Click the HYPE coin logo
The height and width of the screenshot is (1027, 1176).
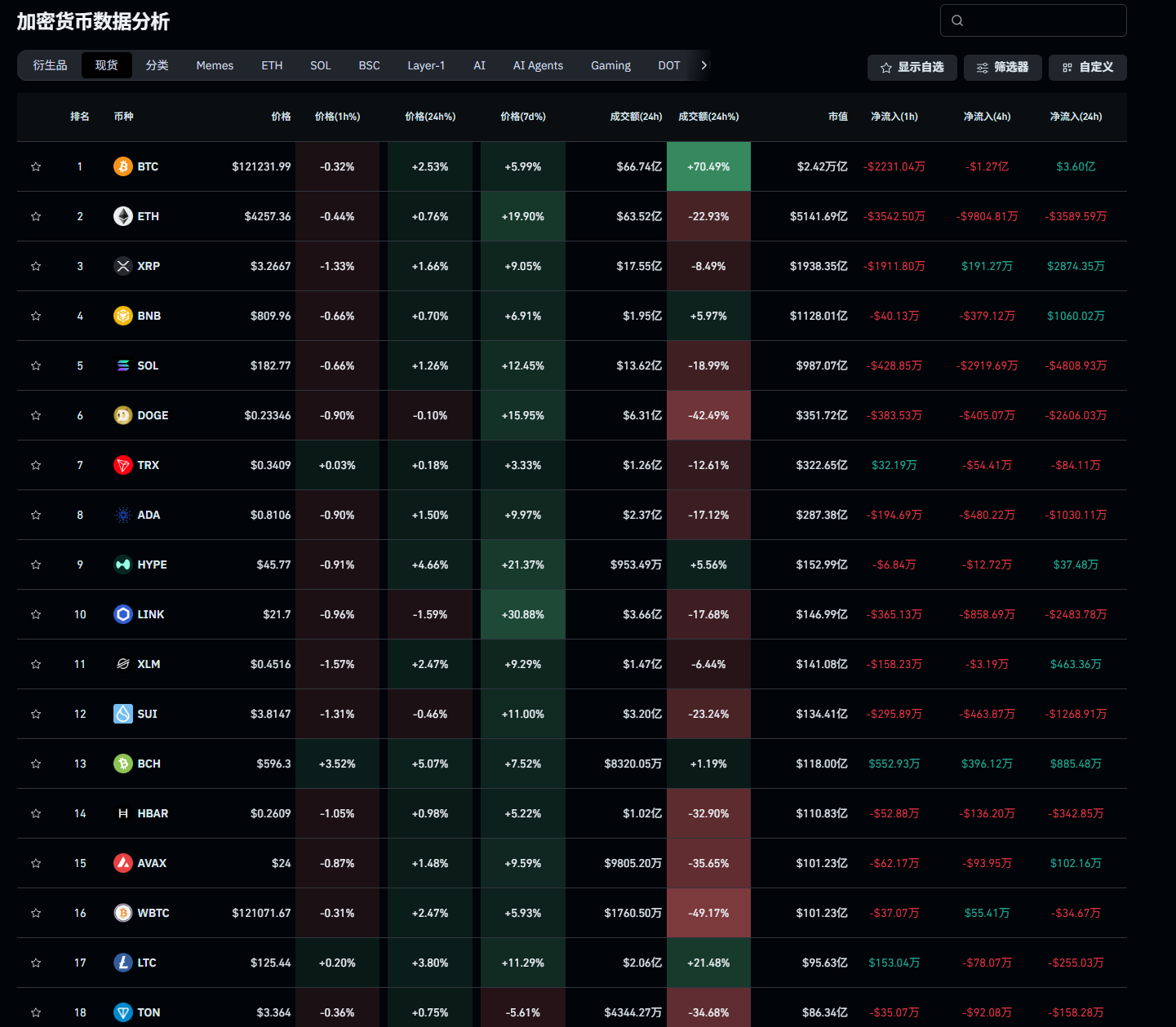click(123, 564)
